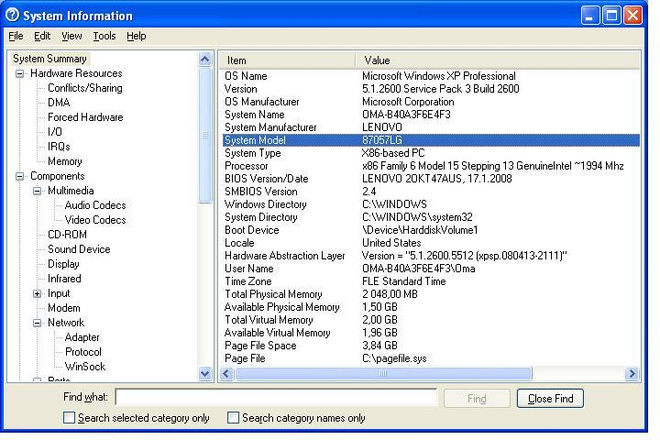Screen dimensions: 660x440
Task: Collapse the Components node
Action: point(19,176)
